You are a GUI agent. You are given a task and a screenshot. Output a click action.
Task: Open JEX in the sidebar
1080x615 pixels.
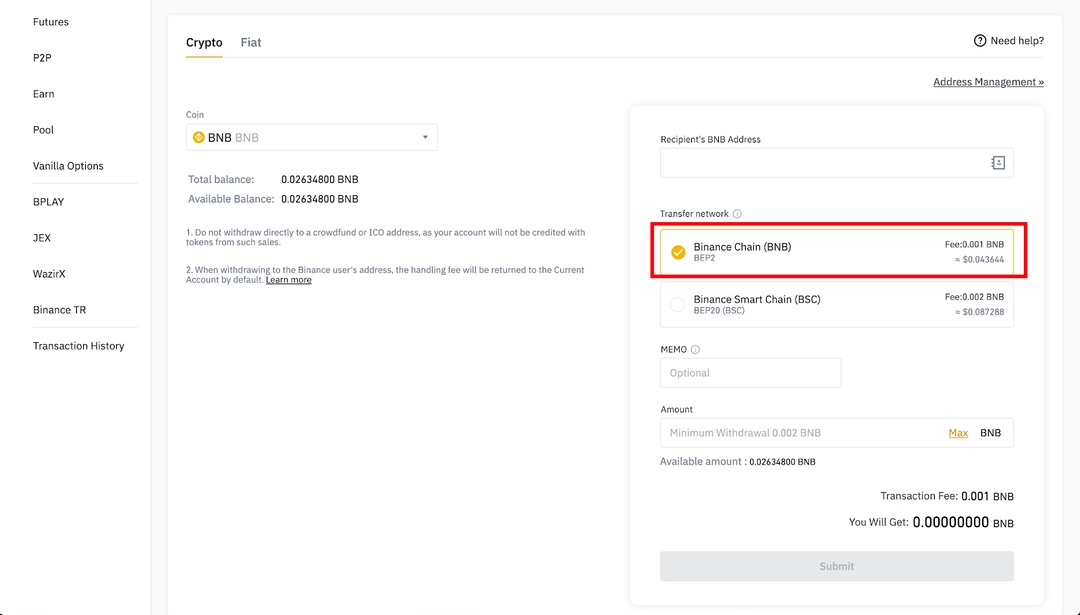(x=42, y=238)
